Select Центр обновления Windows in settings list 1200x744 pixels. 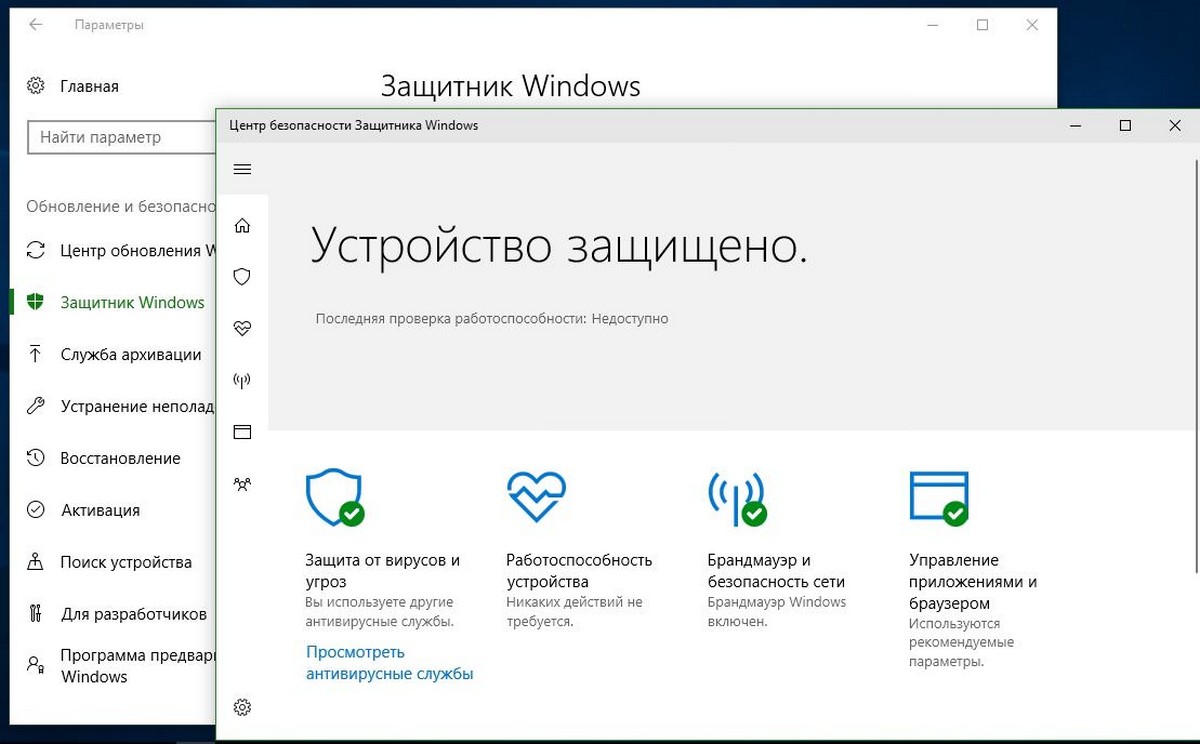[x=138, y=250]
